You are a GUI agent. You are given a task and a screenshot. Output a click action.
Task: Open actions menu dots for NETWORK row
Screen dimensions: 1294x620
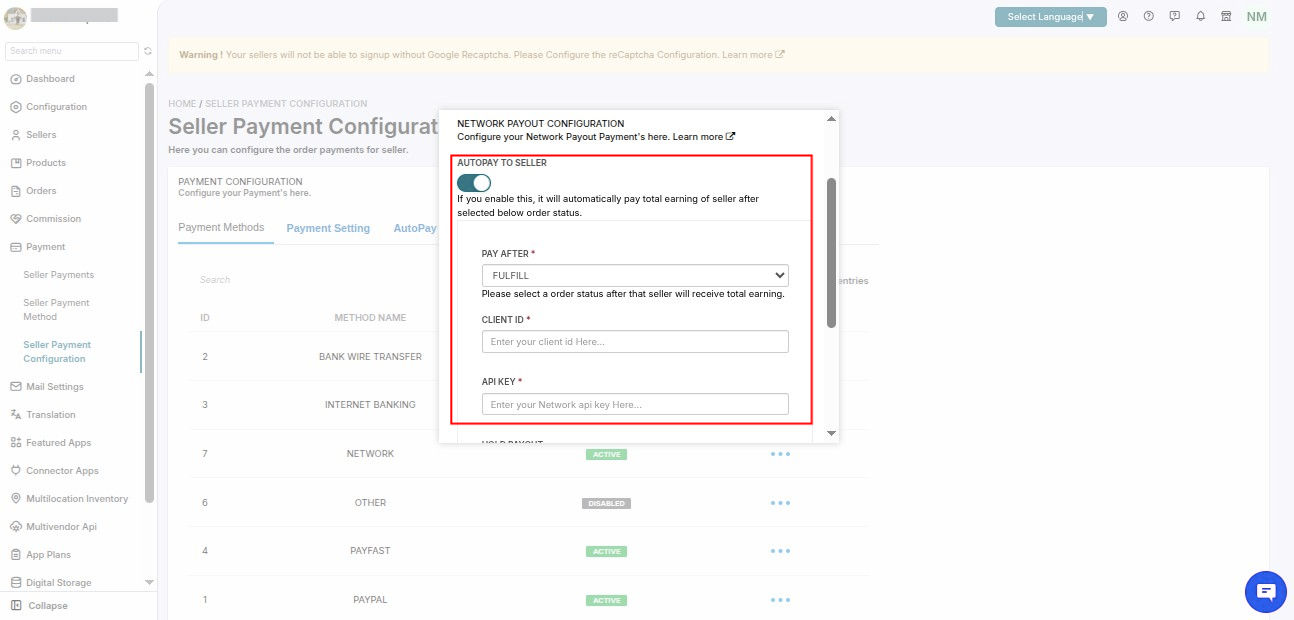[x=780, y=454]
